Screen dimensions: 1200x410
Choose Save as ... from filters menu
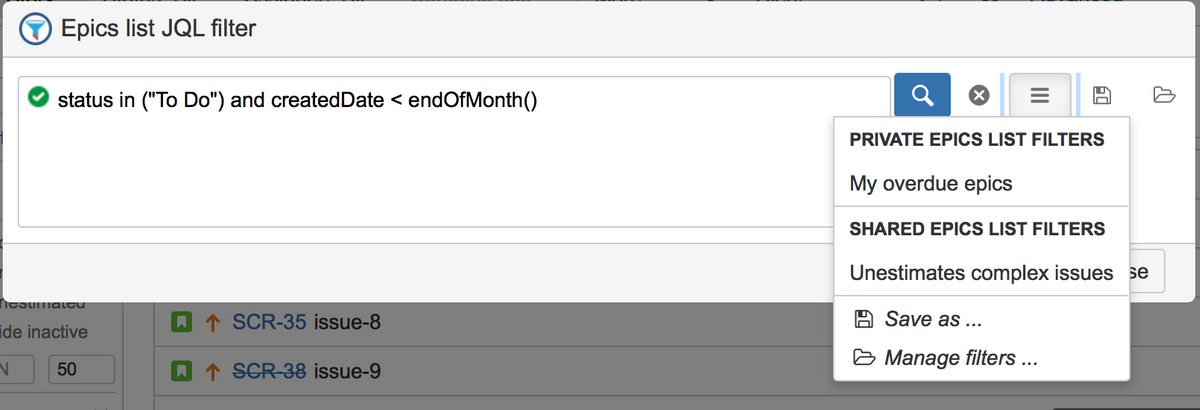932,320
